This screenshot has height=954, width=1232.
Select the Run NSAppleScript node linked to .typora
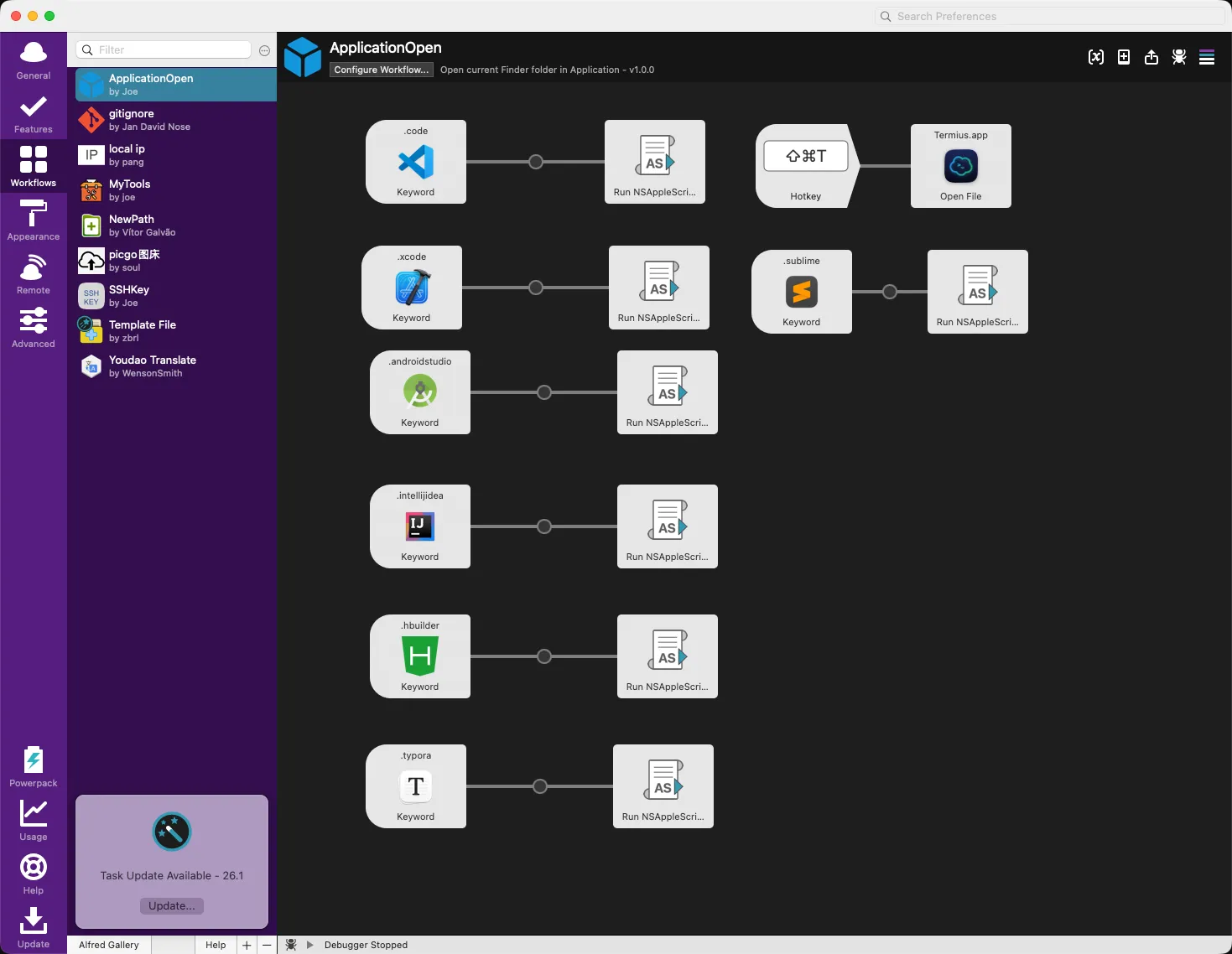pyautogui.click(x=663, y=786)
